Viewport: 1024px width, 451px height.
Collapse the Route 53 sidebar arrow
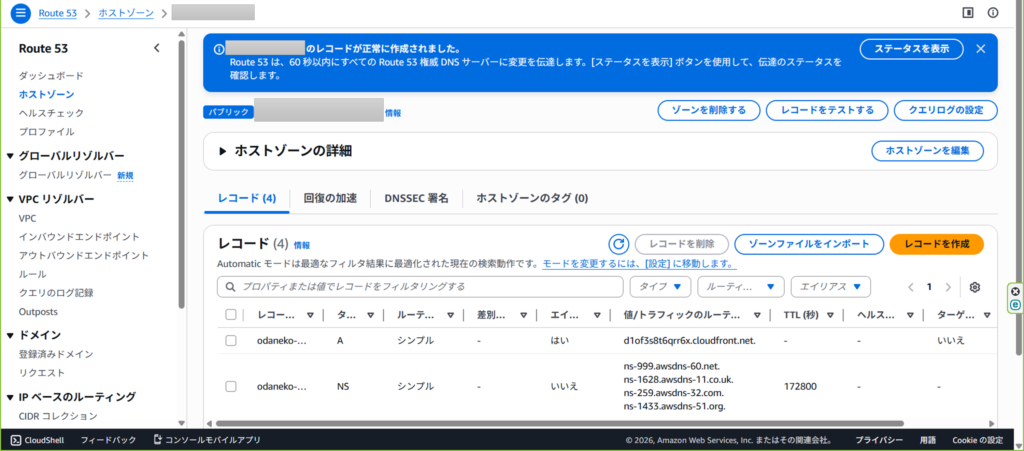156,48
